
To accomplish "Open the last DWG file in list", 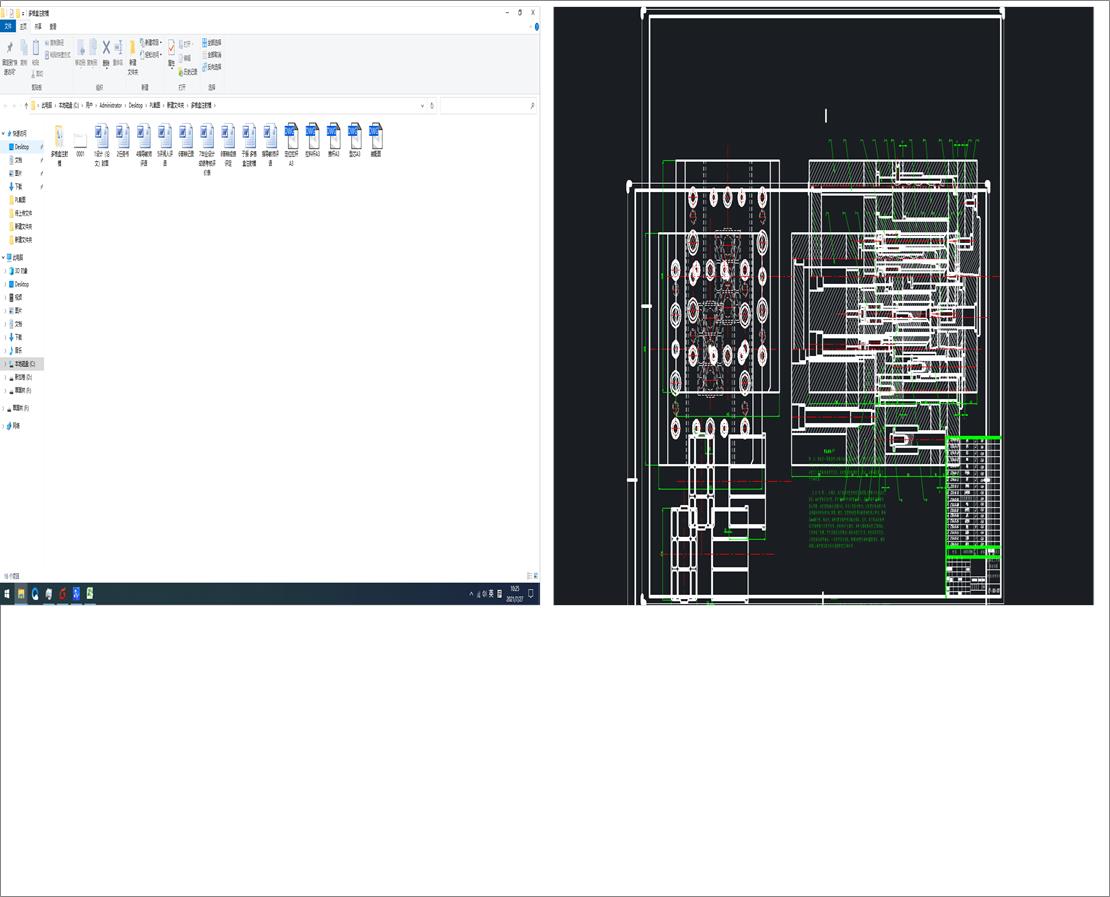I will 375,137.
